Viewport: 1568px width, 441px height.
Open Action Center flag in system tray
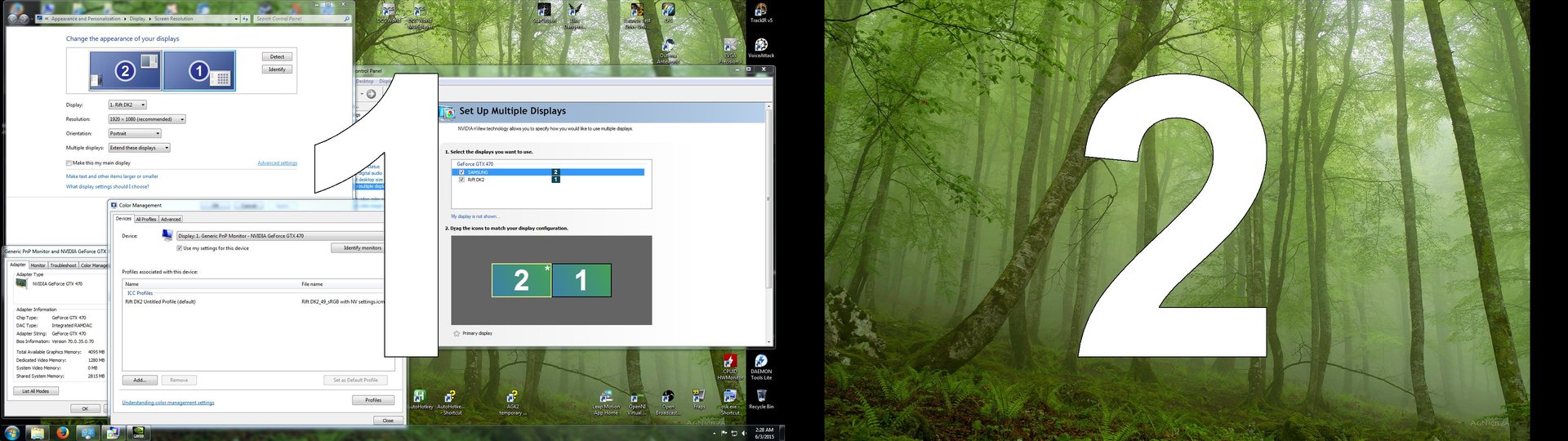tap(724, 433)
